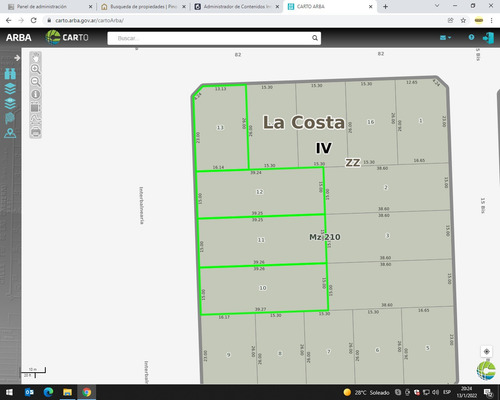The height and width of the screenshot is (400, 500).
Task: Click the Mz 210 block label
Action: 325,237
